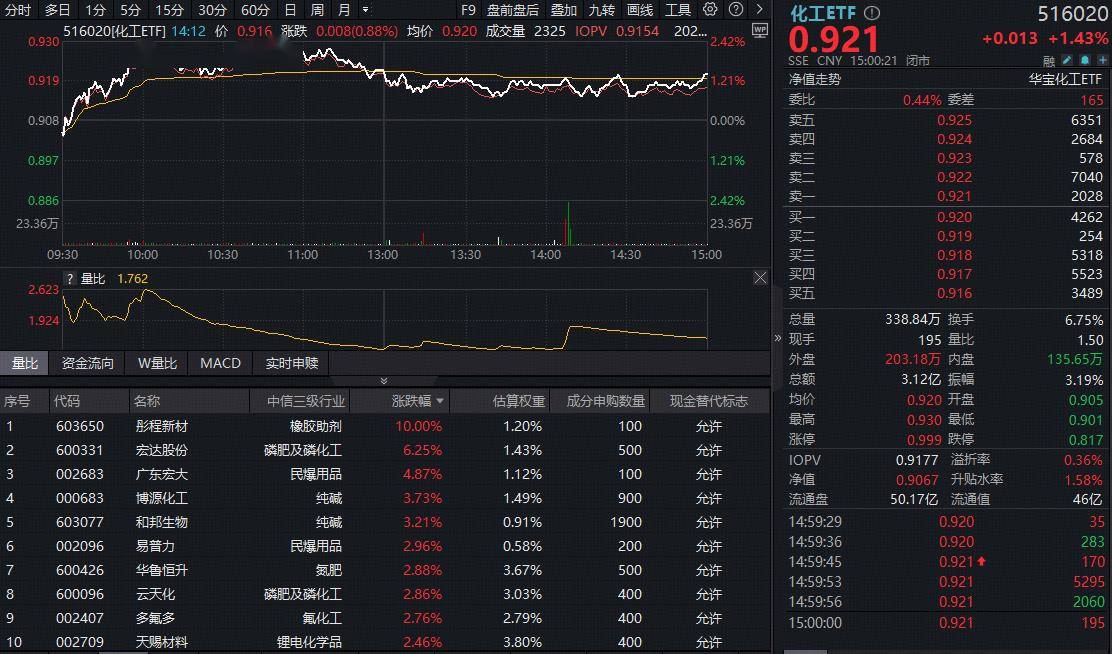Expand constituents table using the double chevron
The height and width of the screenshot is (654, 1112).
(x=384, y=382)
